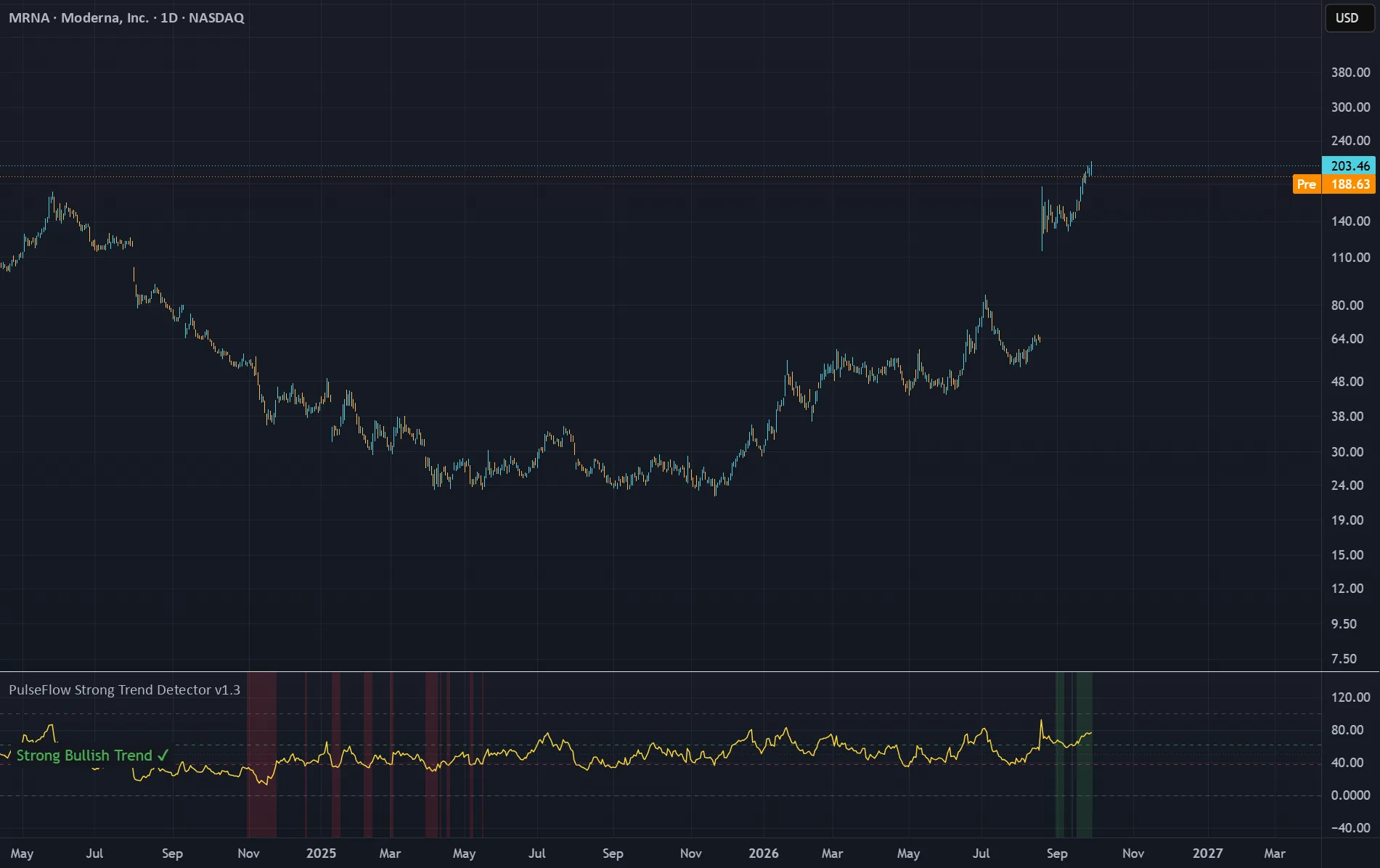1380x868 pixels.
Task: Click the 120.00 indicator axis label
Action: coord(1350,697)
